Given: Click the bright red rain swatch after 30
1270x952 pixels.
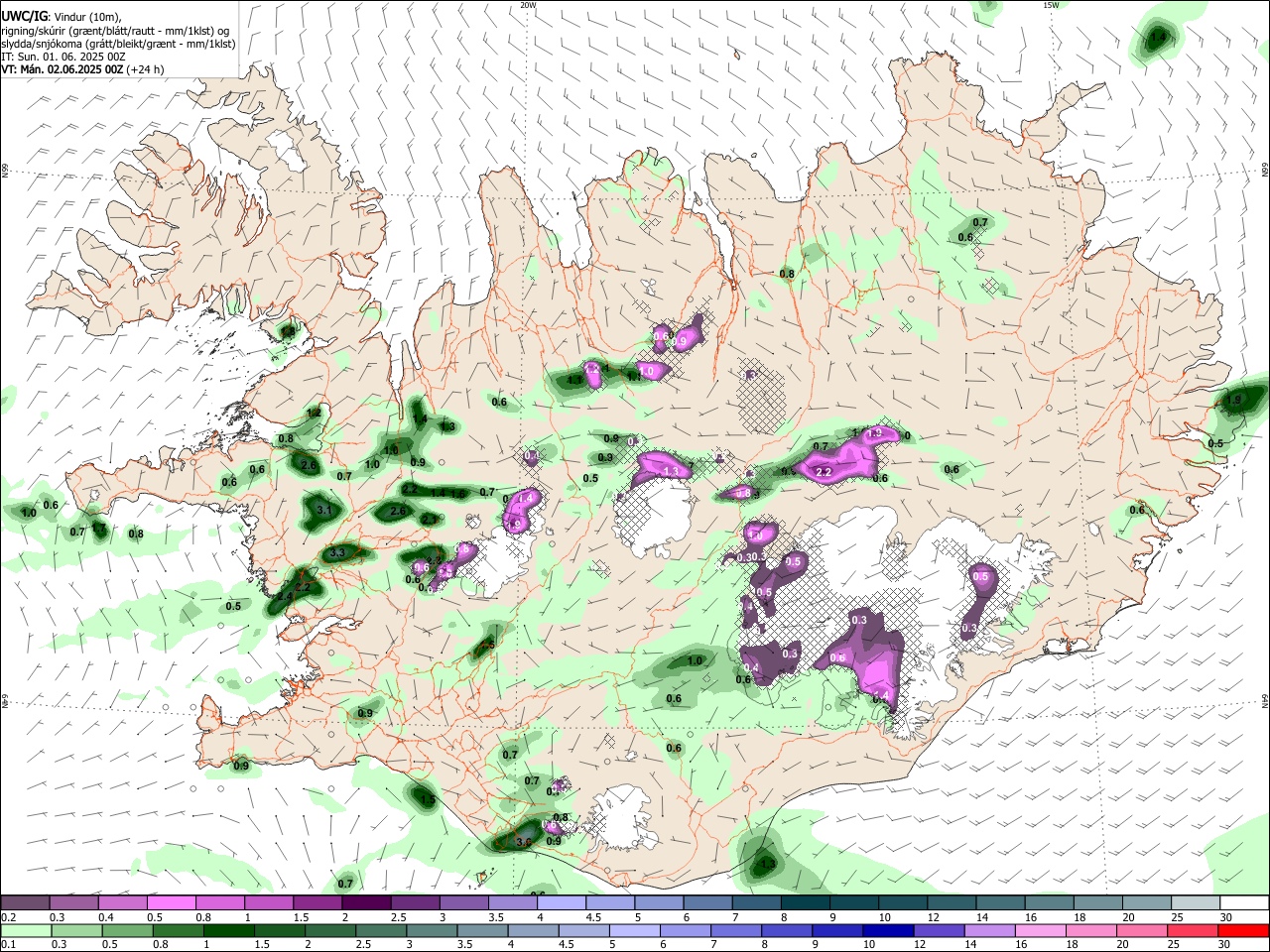Looking at the screenshot, I should (x=1243, y=930).
